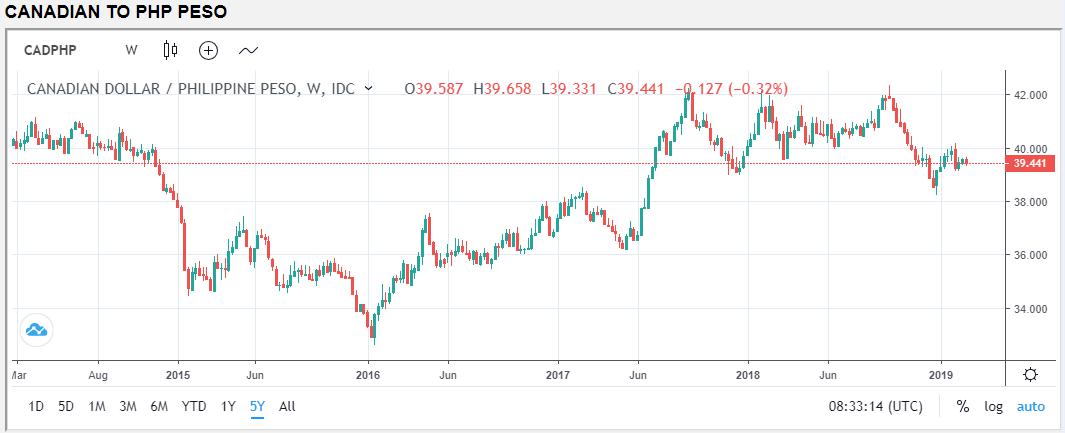Click the compare or add symbol plus icon
This screenshot has width=1065, height=433.
208,50
